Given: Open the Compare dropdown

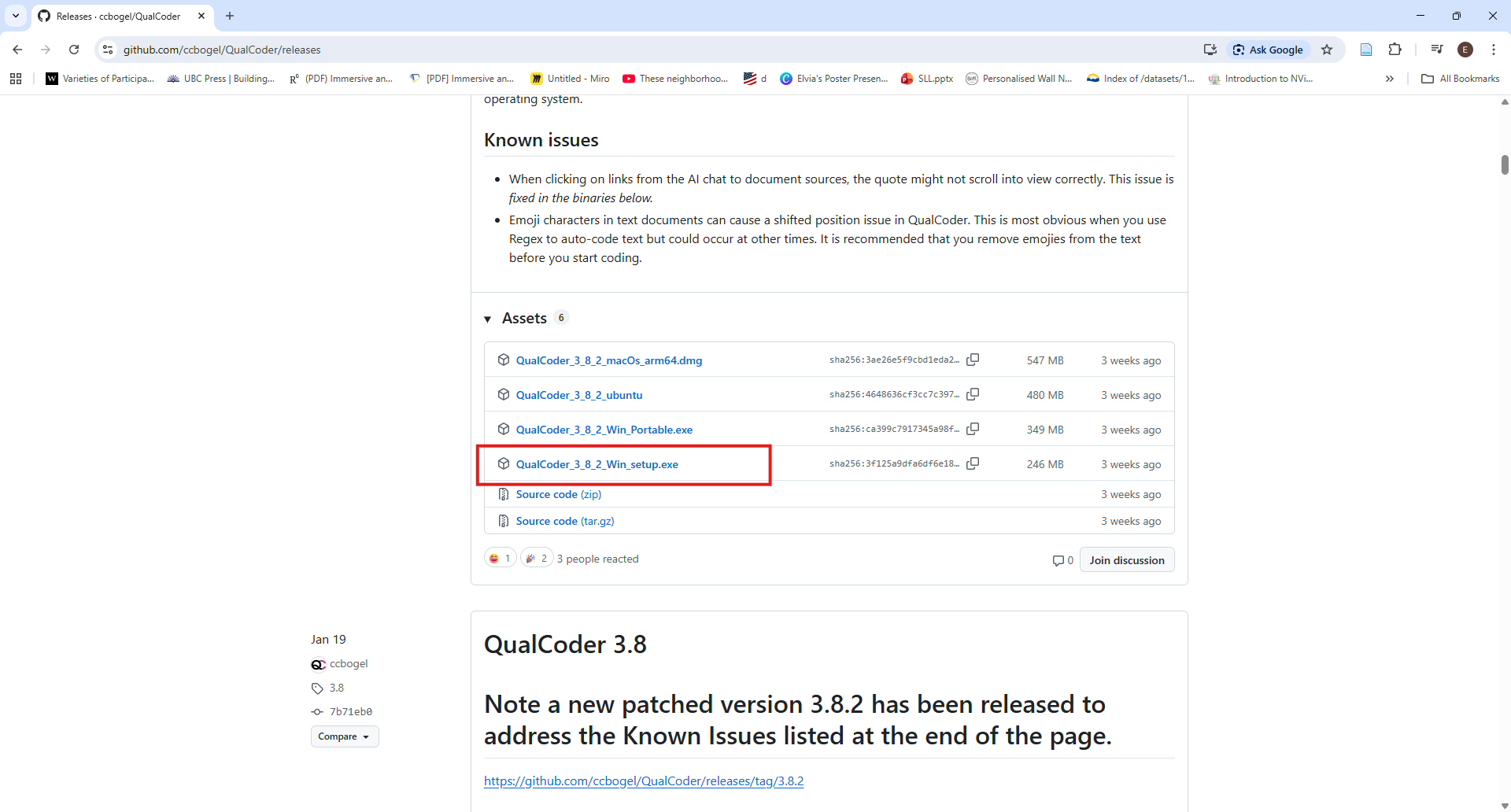Looking at the screenshot, I should (344, 736).
